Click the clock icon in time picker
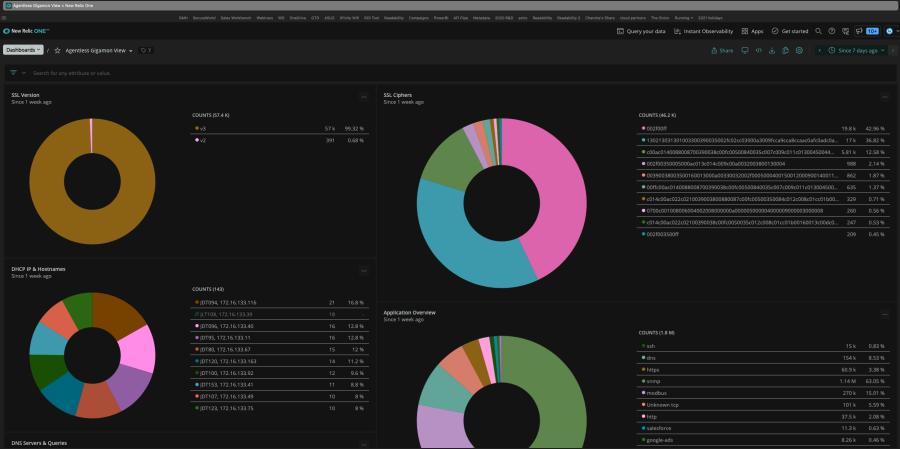This screenshot has width=900, height=449. [832, 51]
